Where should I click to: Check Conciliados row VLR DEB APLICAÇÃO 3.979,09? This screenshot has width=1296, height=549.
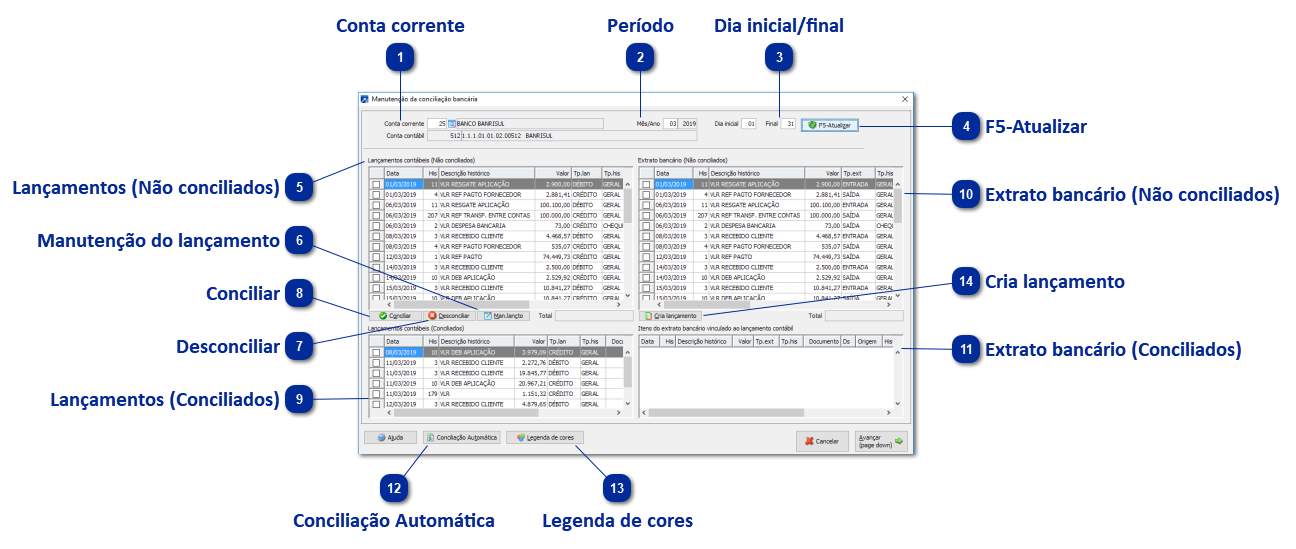point(376,352)
